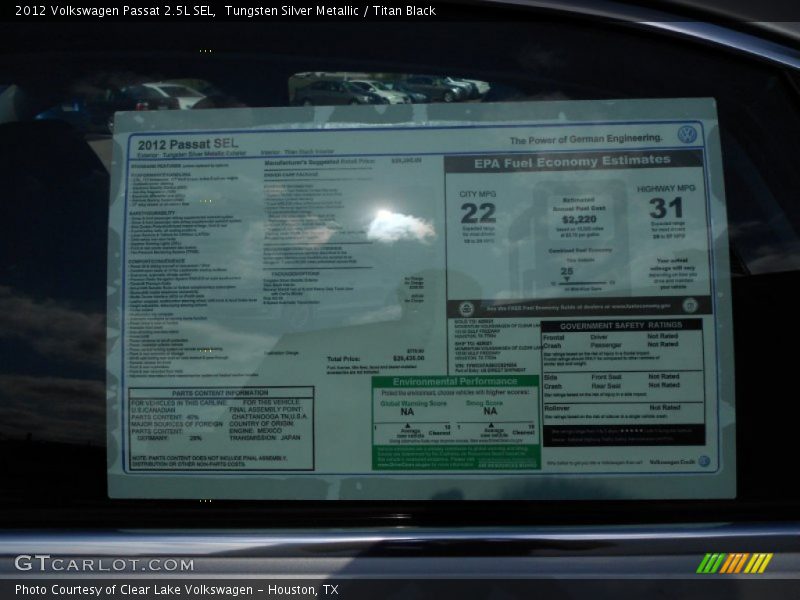800x600 pixels.
Task: Click the EPA seal left of the fueleconomy.gov notice
Action: tap(466, 309)
